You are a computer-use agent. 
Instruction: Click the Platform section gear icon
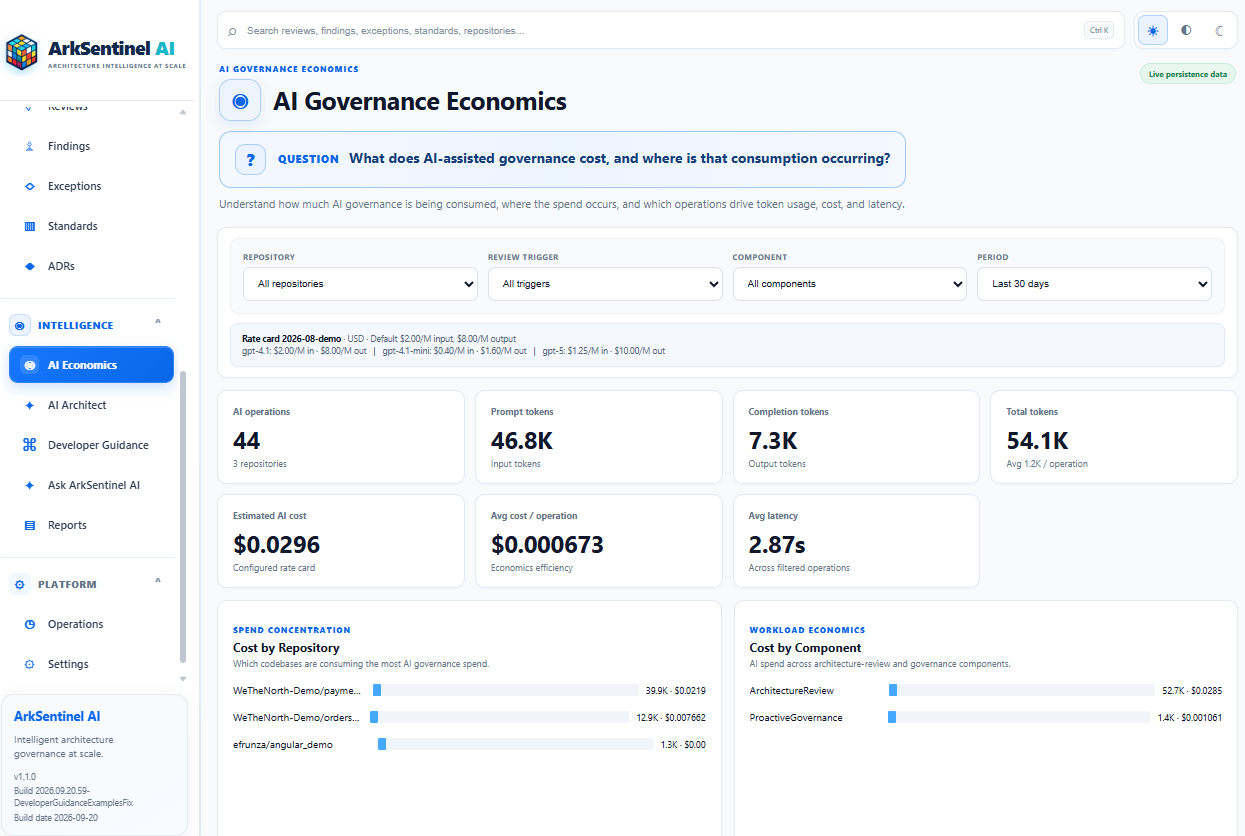coord(20,584)
